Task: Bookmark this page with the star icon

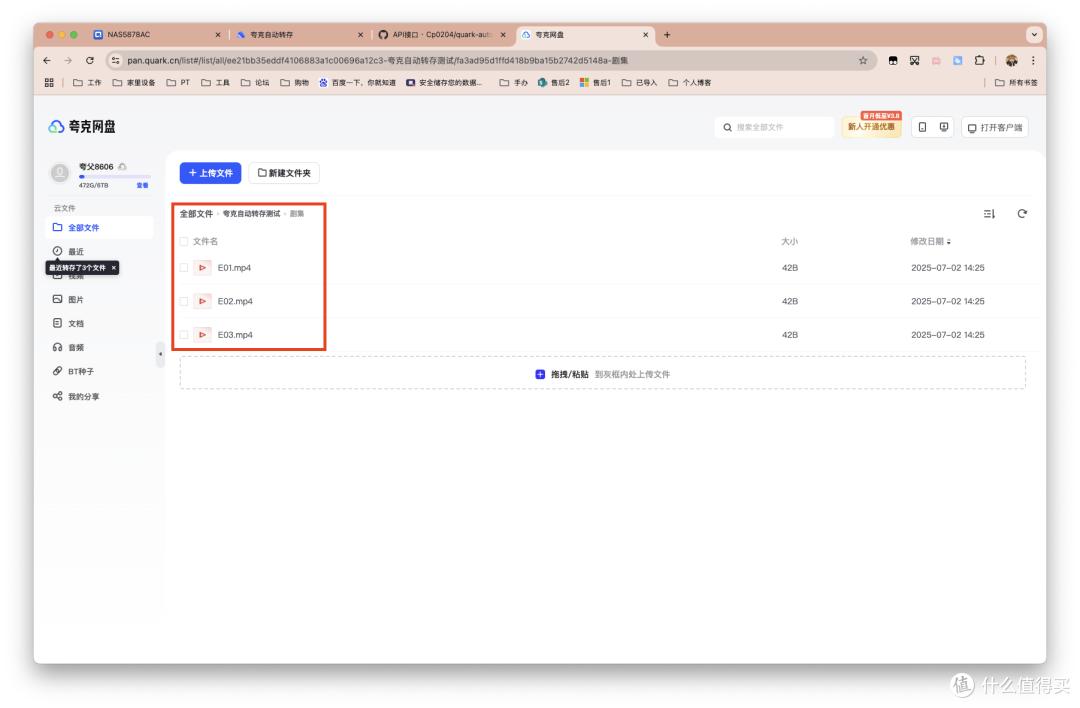Action: tap(862, 60)
